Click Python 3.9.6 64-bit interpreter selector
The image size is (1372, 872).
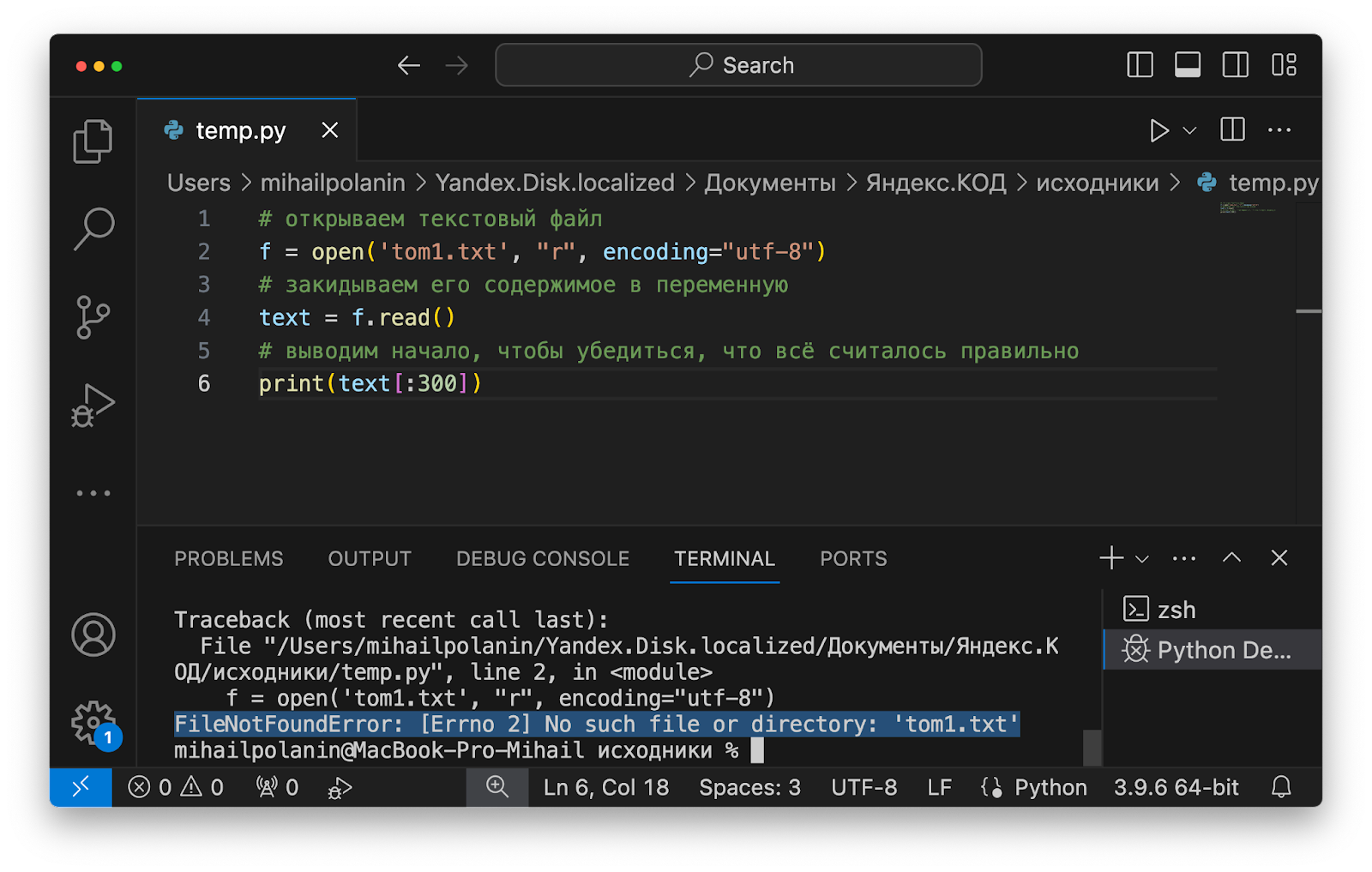tap(1176, 787)
